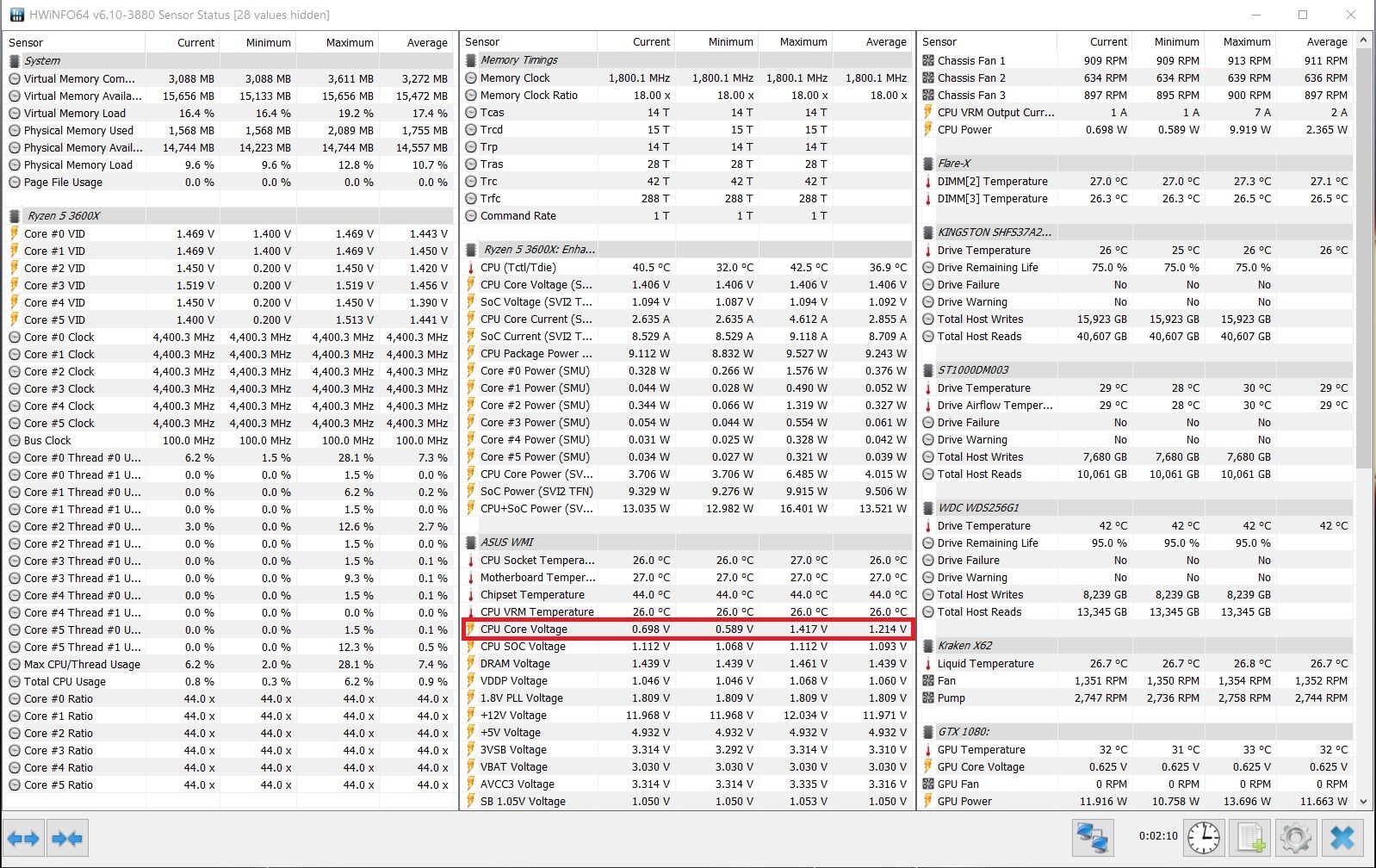Select the Virtual Memory Load row
The image size is (1376, 868).
point(228,114)
